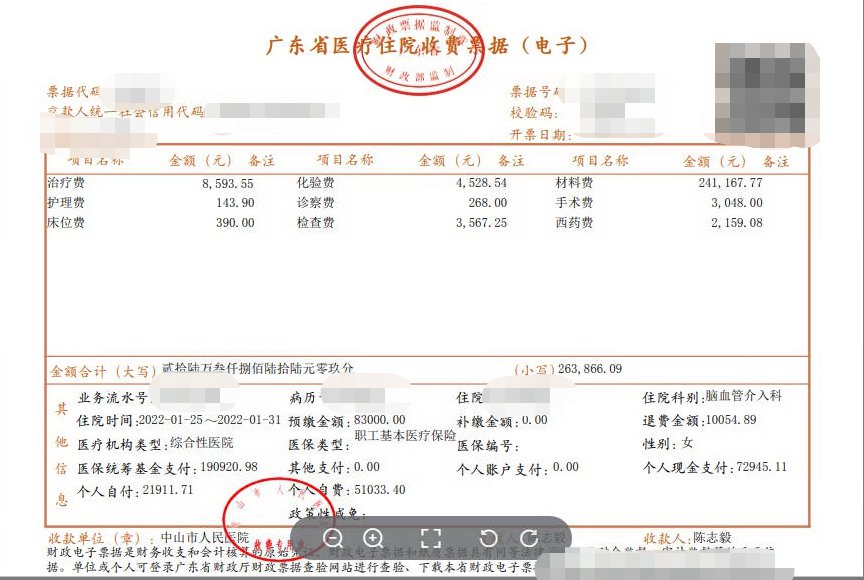864x580 pixels.
Task: Select the 化验费 item label
Action: (x=315, y=183)
